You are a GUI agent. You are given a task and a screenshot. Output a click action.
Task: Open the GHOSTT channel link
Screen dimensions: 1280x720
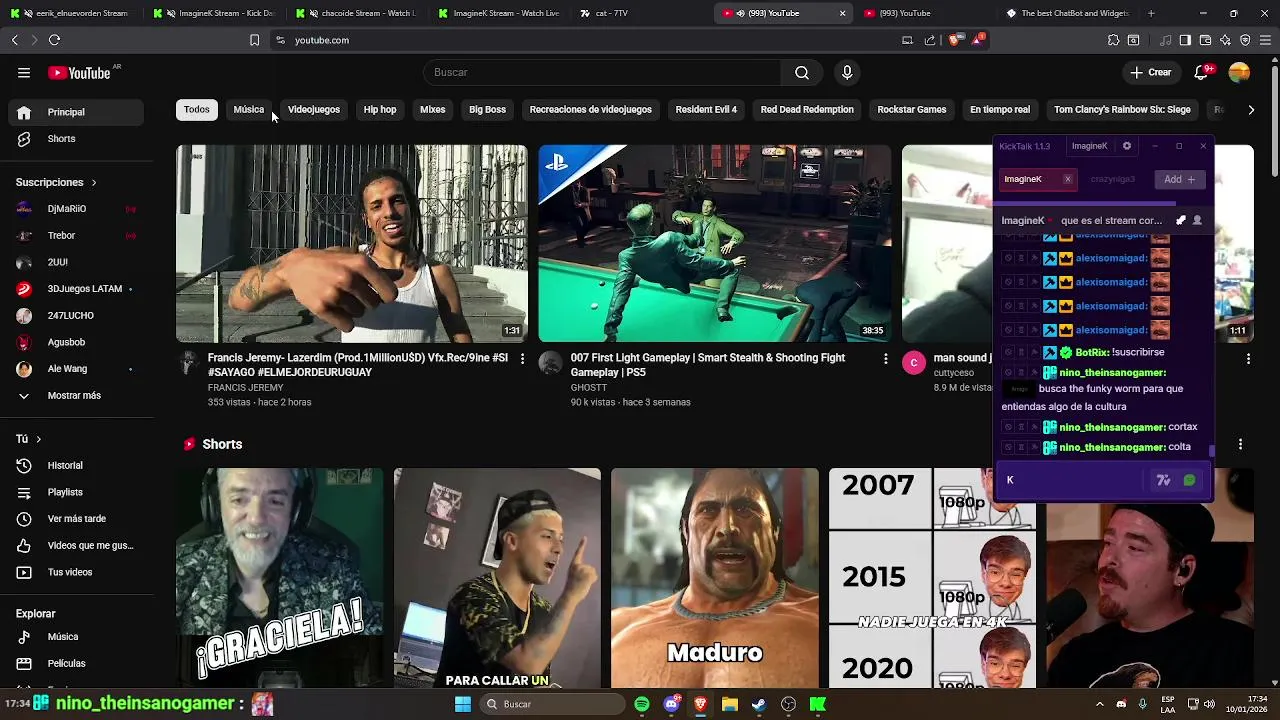pyautogui.click(x=589, y=387)
